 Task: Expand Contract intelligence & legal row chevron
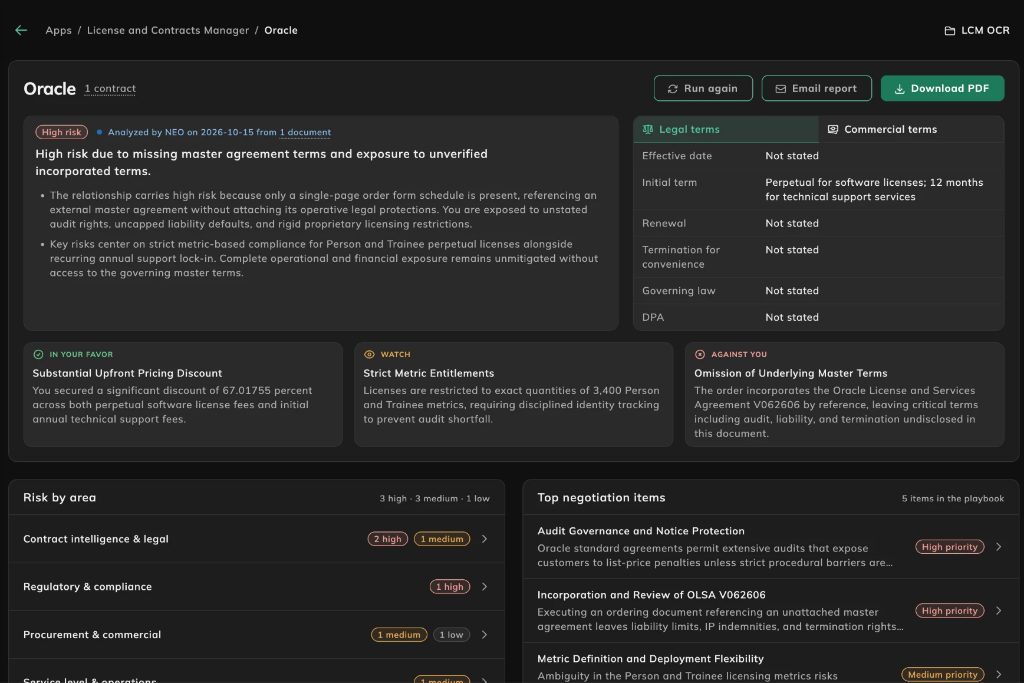[x=485, y=539]
